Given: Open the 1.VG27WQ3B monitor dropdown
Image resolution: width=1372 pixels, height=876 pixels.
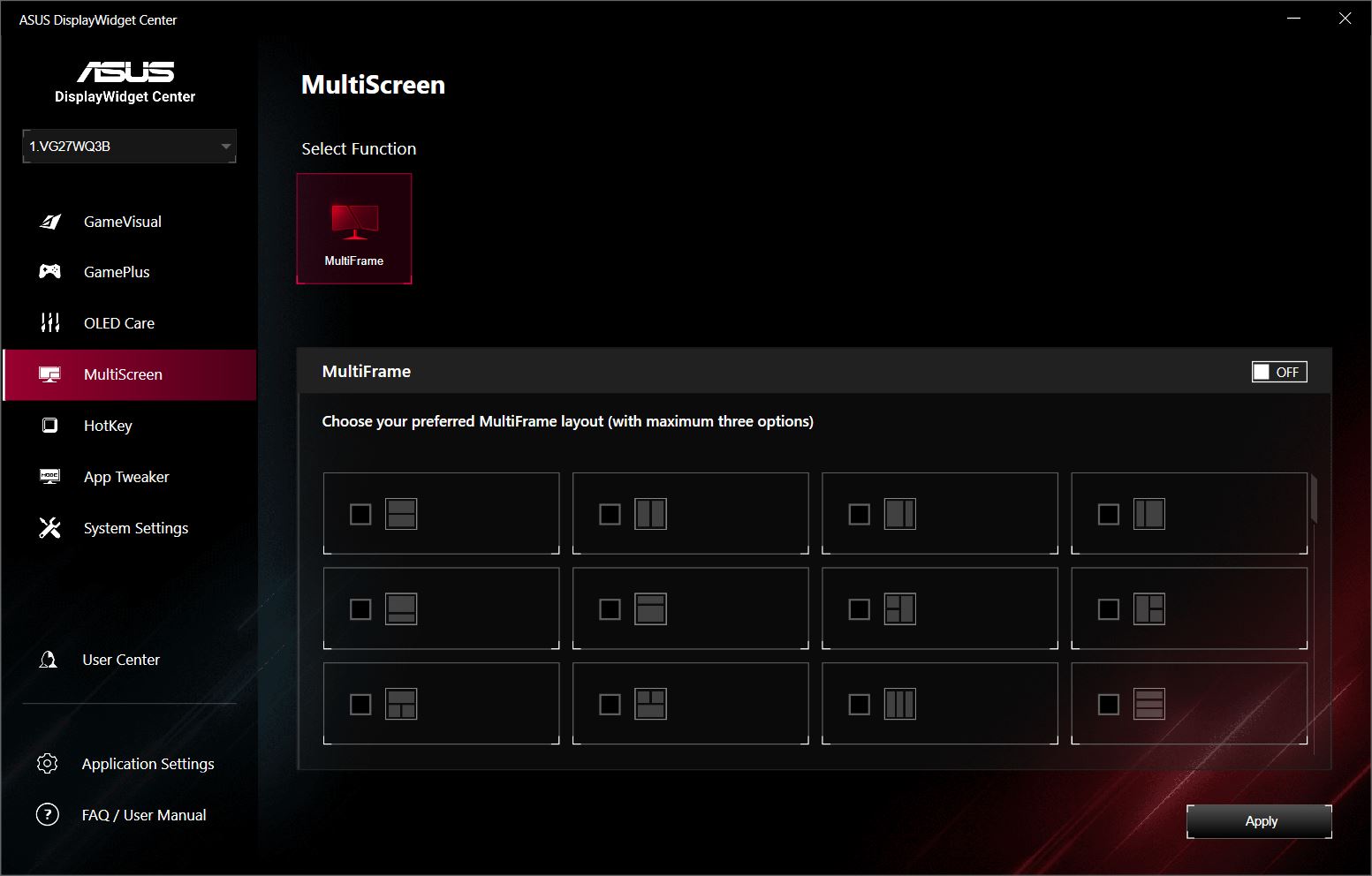Looking at the screenshot, I should coord(129,147).
